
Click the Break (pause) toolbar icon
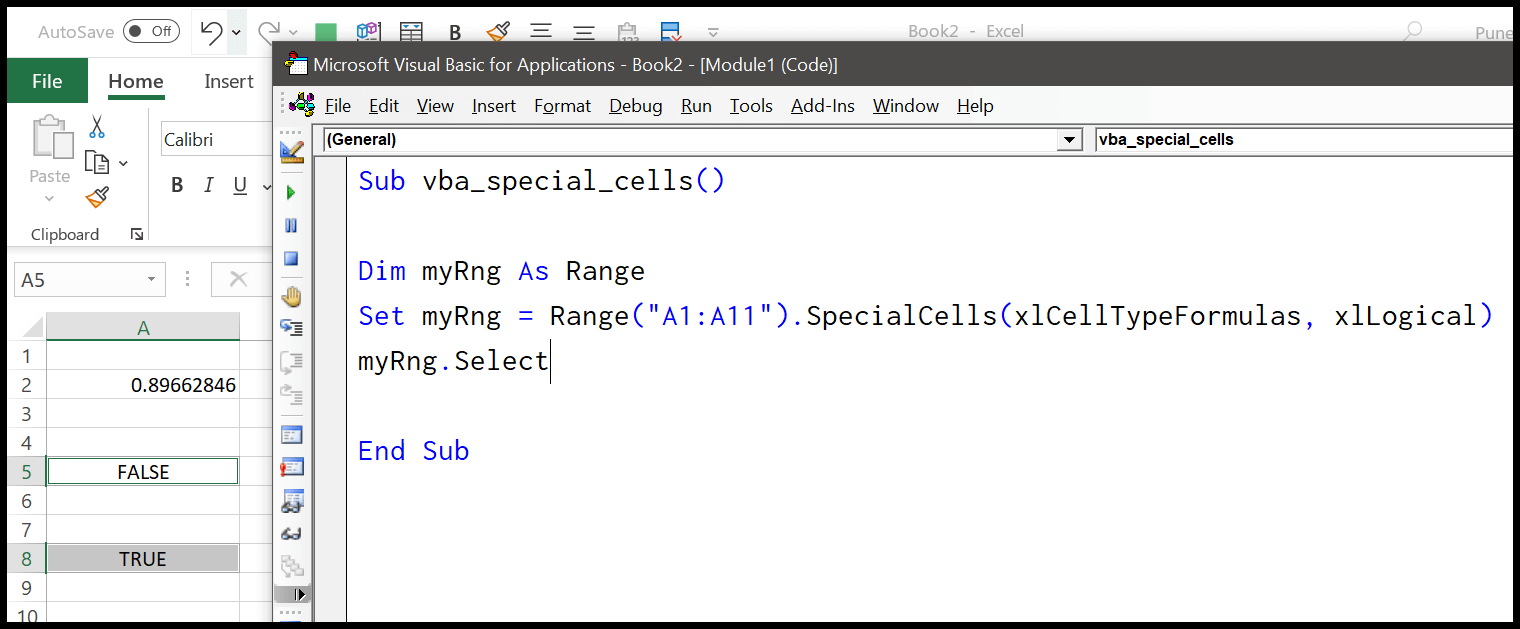291,225
